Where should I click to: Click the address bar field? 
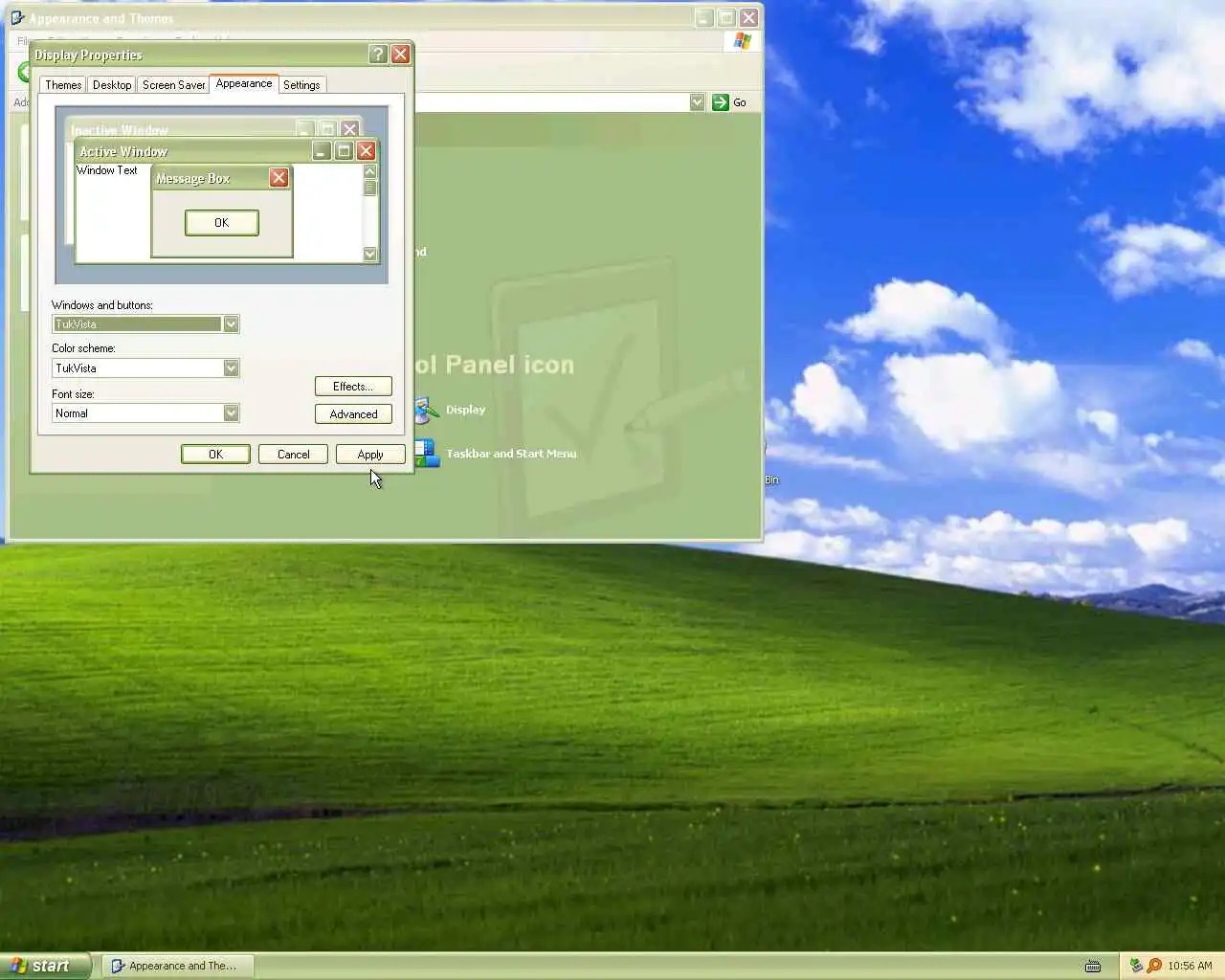tap(552, 102)
